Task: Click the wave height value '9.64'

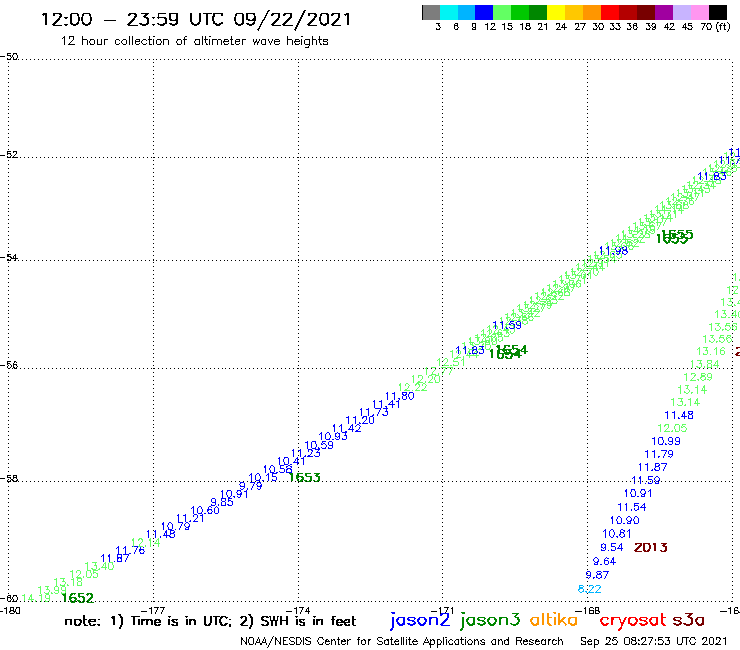Action: click(x=605, y=561)
